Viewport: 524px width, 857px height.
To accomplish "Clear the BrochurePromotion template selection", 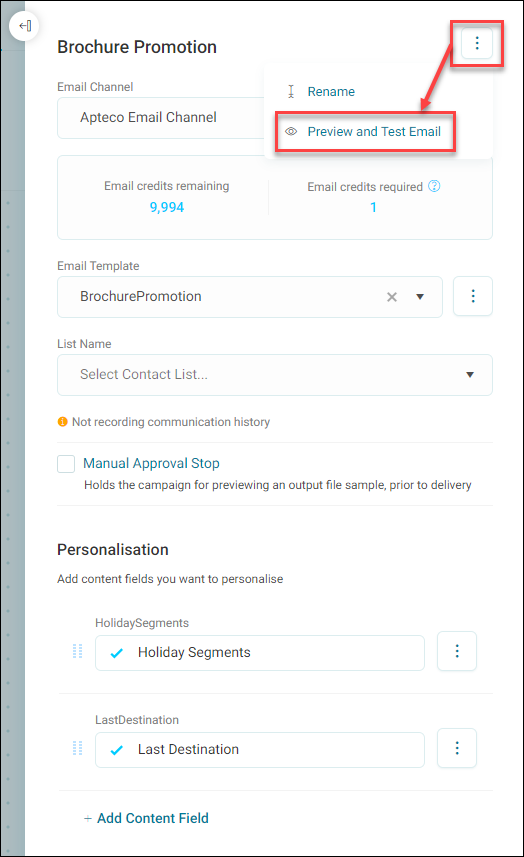I will coord(392,297).
